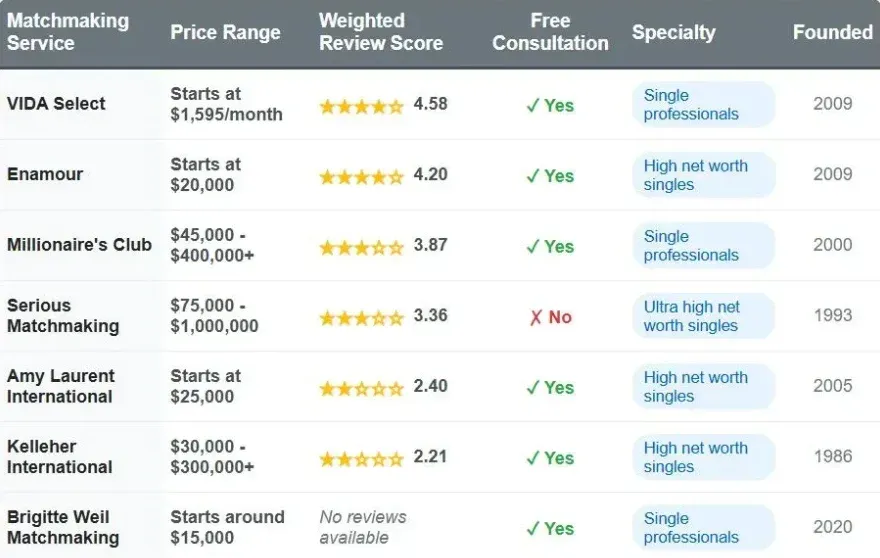Click Enamour's 4.20 star rating icons

tap(361, 177)
